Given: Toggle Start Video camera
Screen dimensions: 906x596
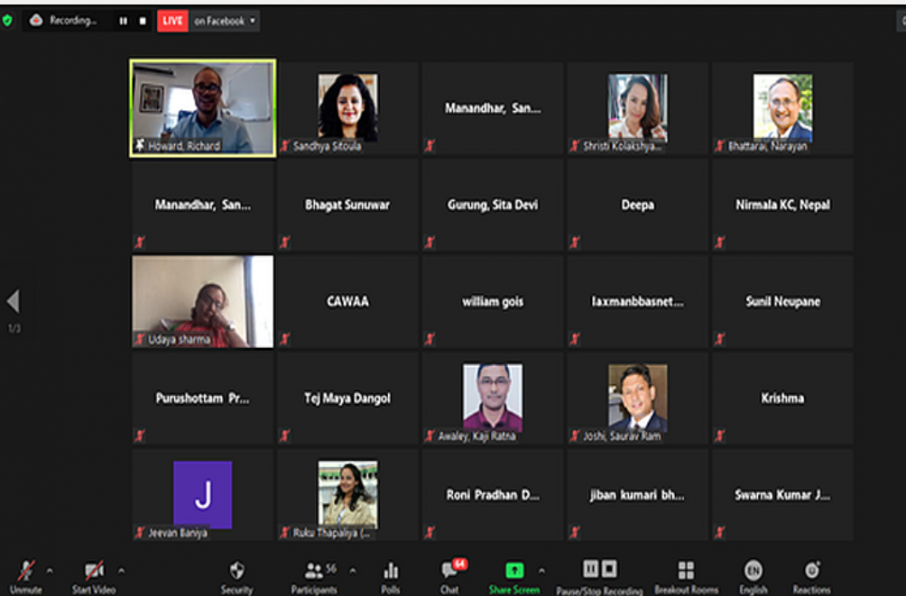Looking at the screenshot, I should tap(94, 572).
